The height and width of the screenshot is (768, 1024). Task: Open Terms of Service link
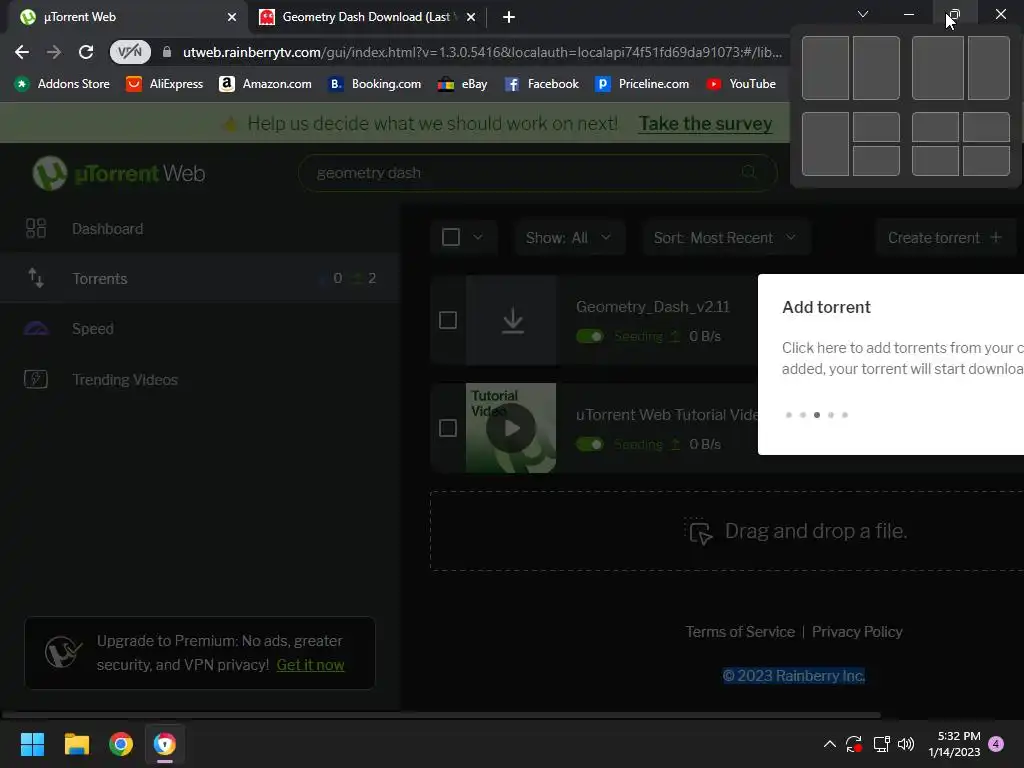(740, 632)
